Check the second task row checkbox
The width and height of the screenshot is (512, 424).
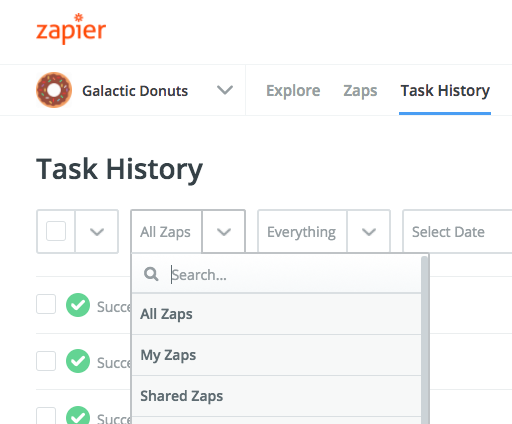point(46,361)
